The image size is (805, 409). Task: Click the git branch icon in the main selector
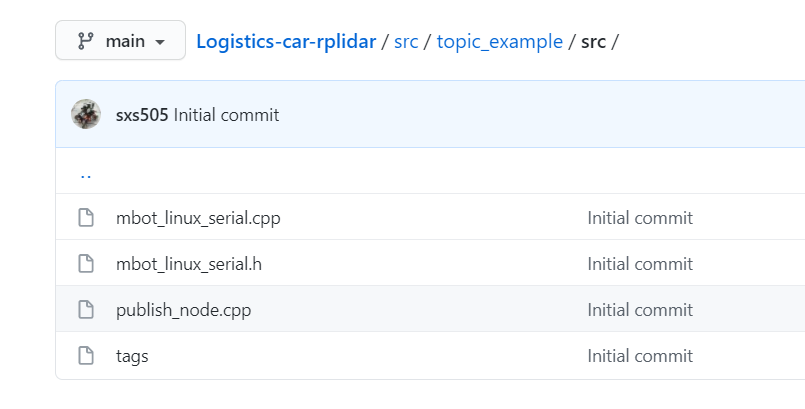[86, 41]
